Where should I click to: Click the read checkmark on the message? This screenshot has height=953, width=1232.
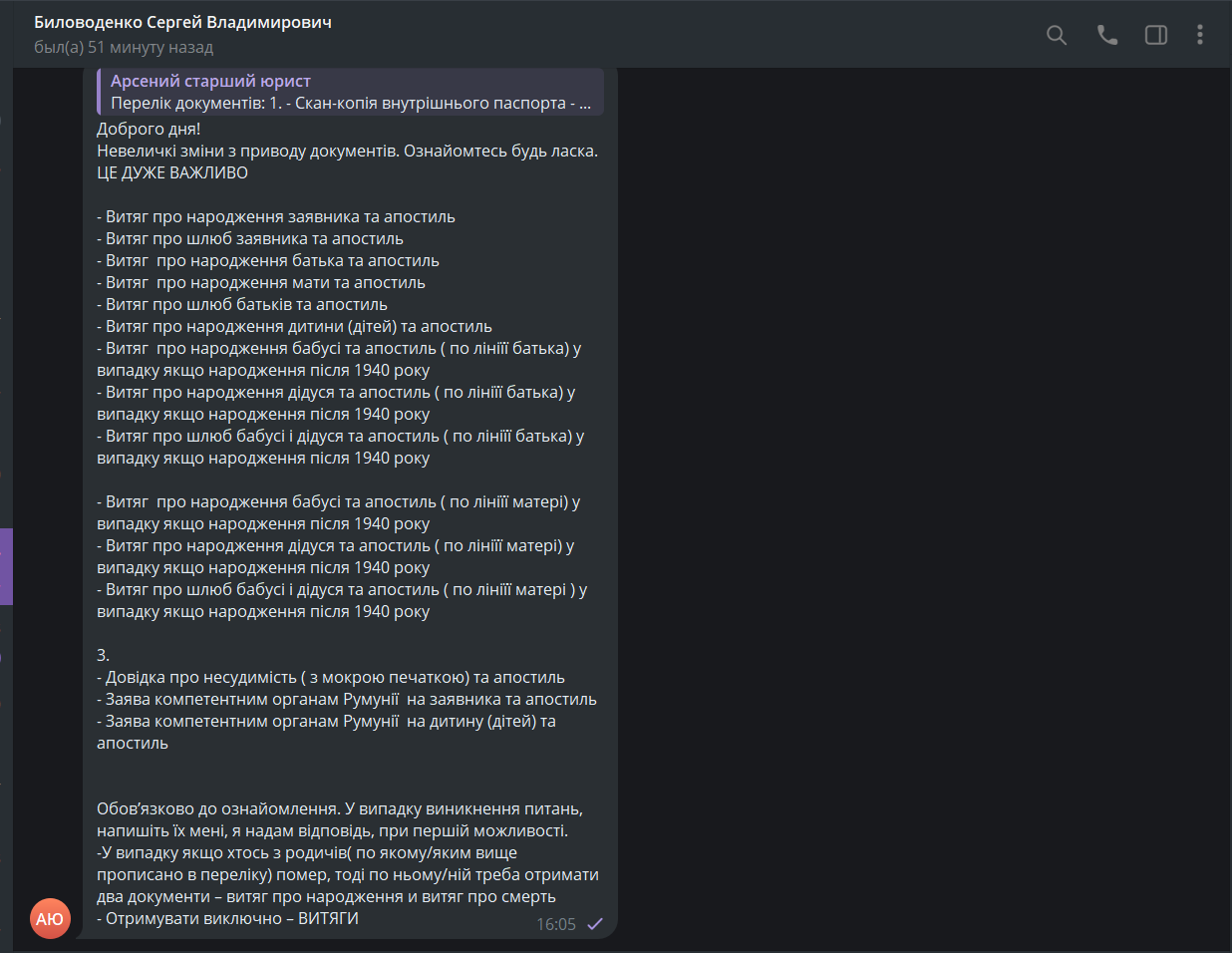[595, 924]
